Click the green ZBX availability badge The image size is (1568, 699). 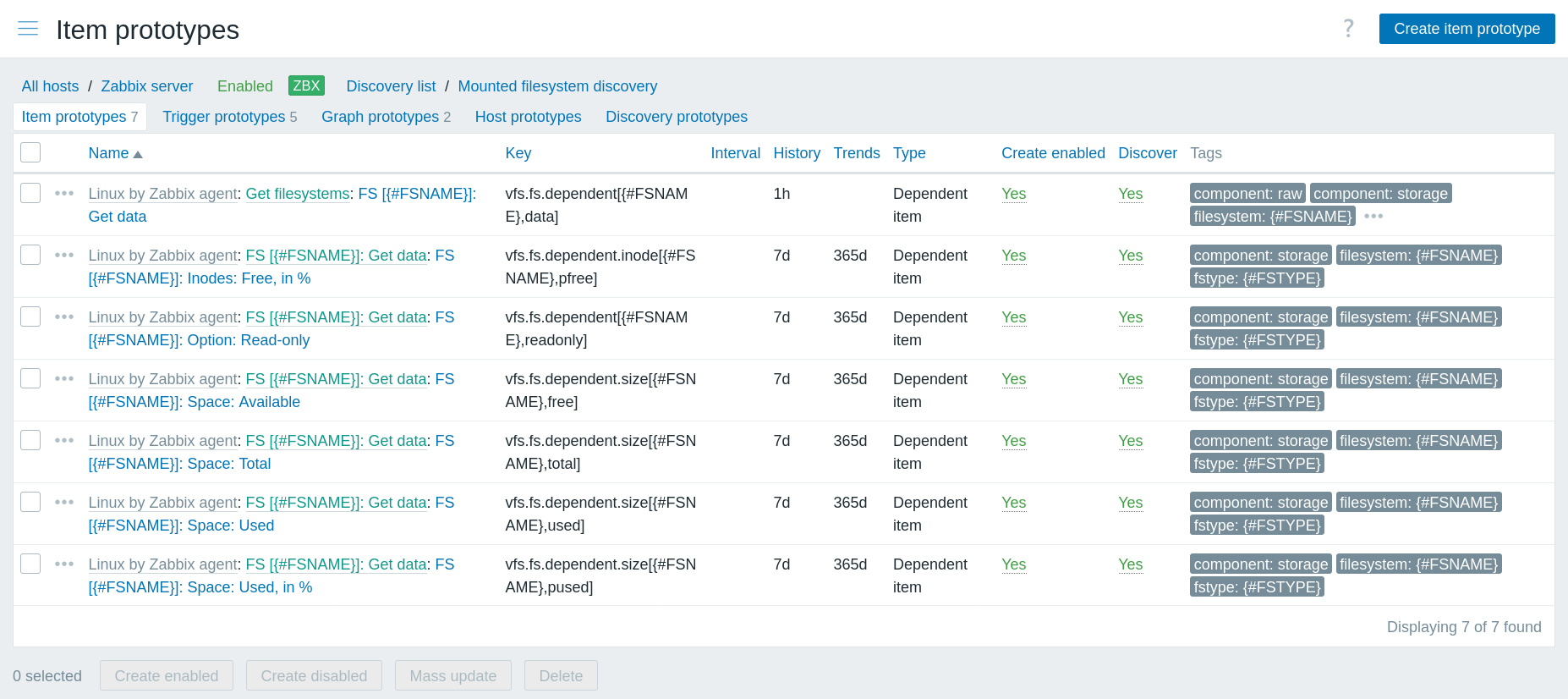[306, 85]
